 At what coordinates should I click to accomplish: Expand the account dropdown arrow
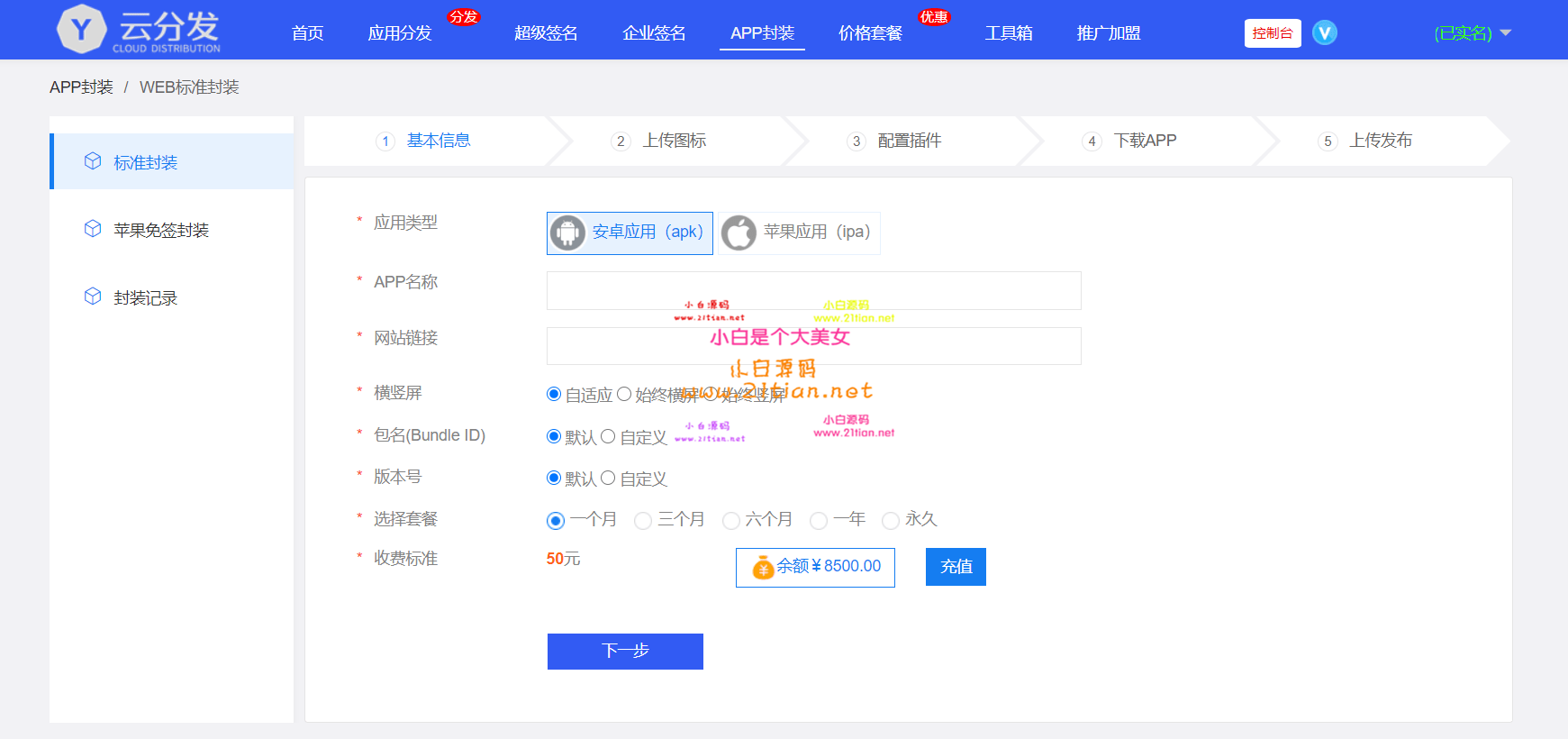click(x=1505, y=32)
